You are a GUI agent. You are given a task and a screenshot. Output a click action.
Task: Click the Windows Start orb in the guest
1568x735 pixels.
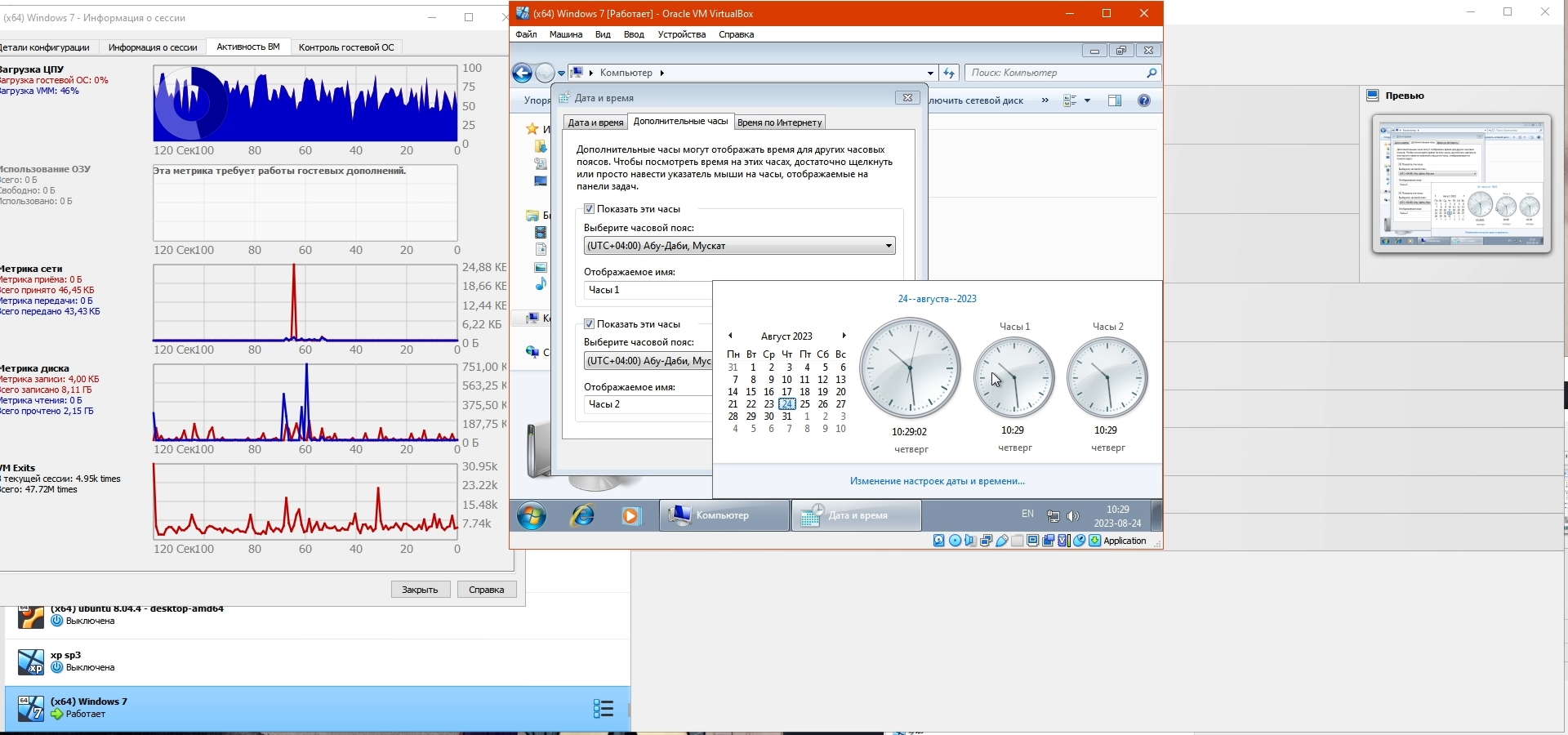click(532, 515)
